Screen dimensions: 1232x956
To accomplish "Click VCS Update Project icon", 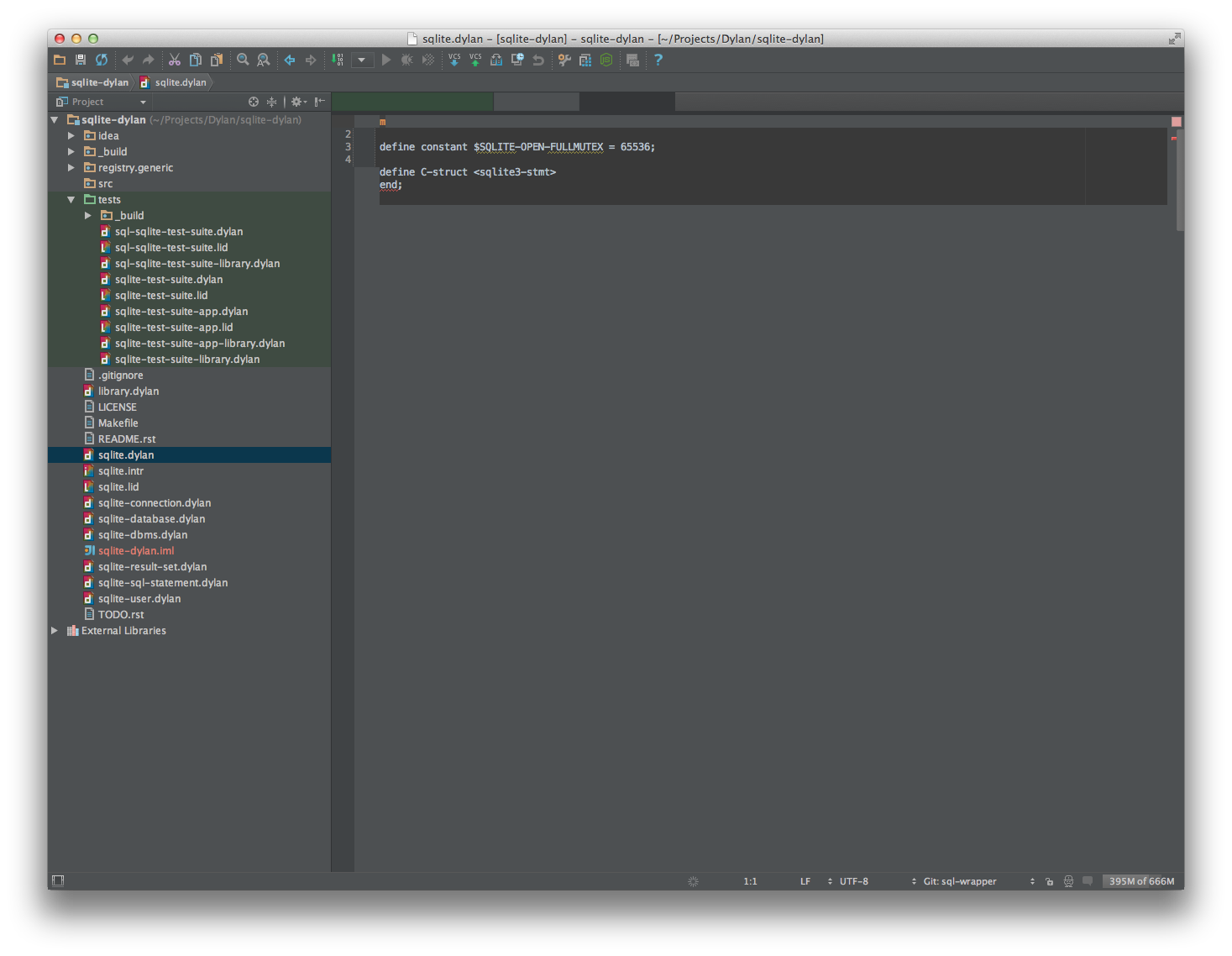I will [x=454, y=60].
